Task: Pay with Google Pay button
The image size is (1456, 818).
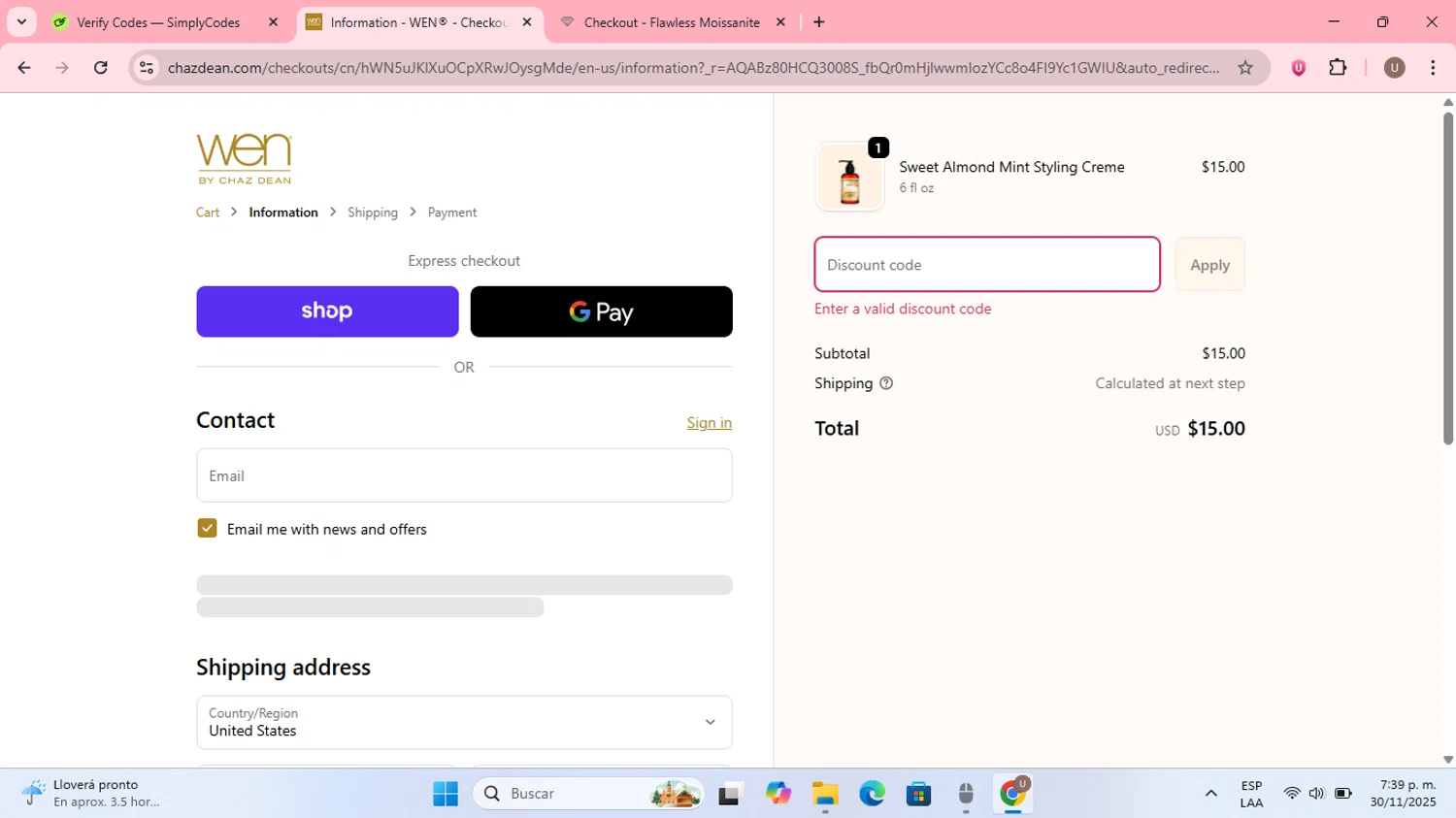Action: (x=602, y=311)
